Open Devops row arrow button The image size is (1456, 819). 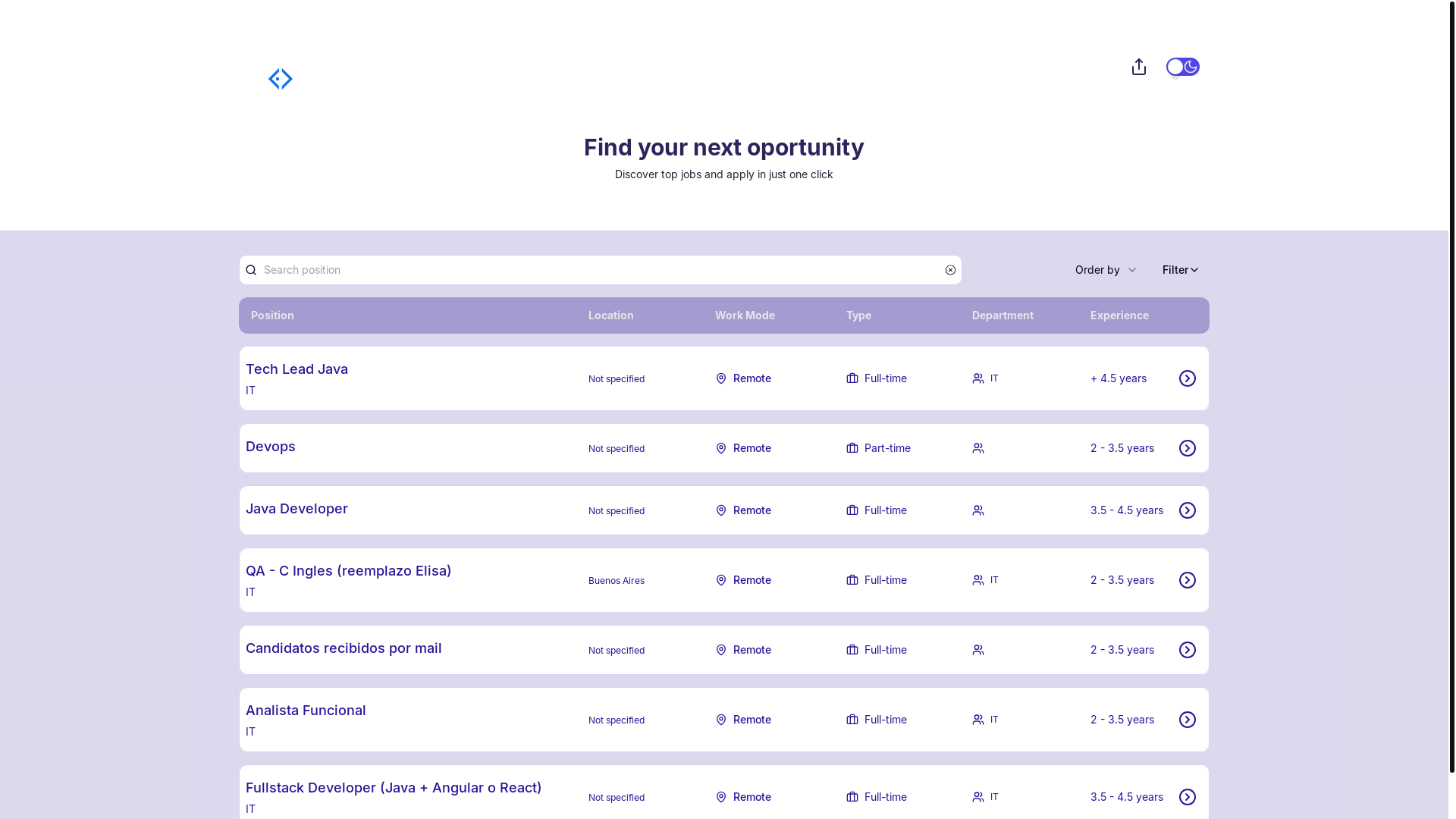(1187, 448)
